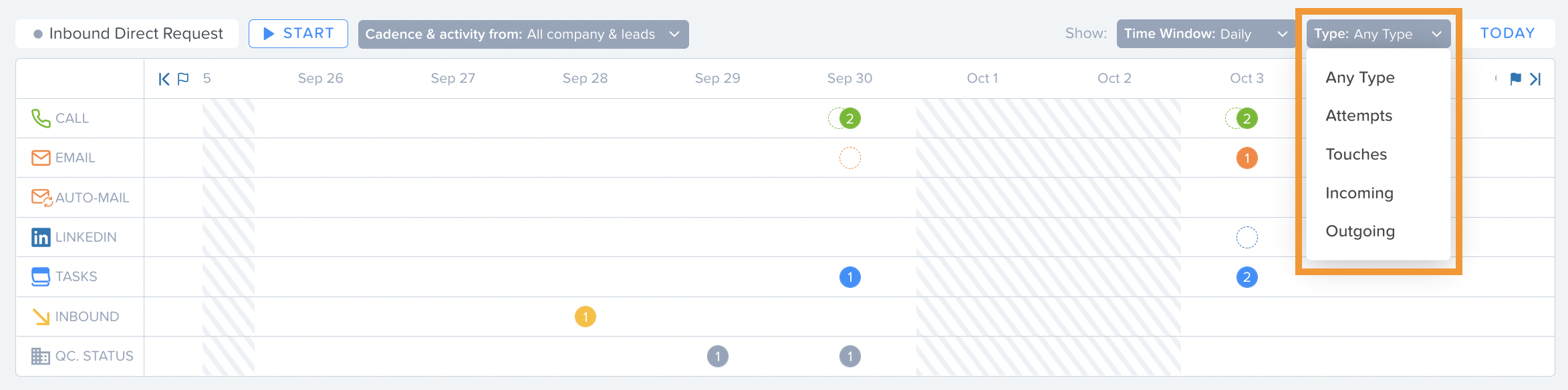Click the outlined start flag icon

[x=183, y=79]
